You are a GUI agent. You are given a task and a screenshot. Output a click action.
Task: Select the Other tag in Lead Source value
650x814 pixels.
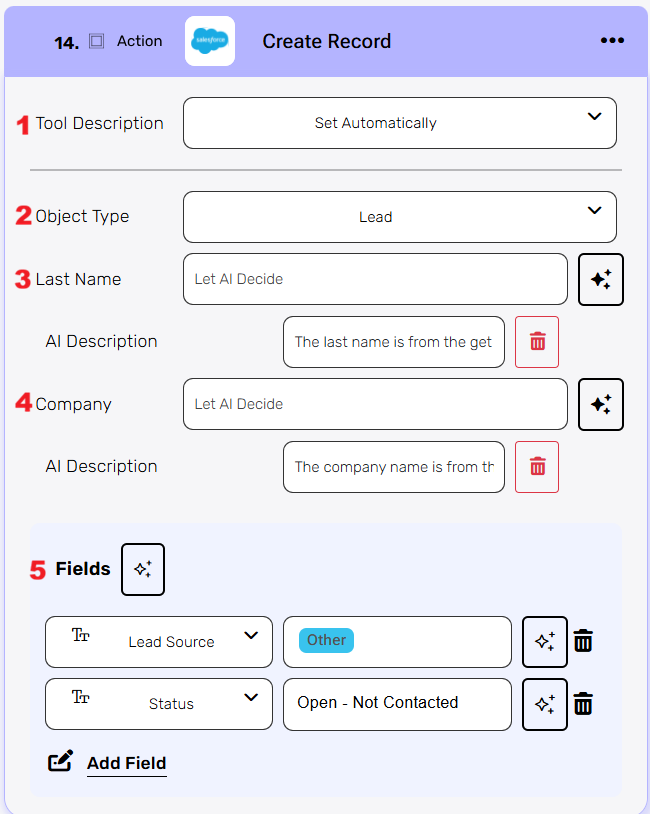coord(326,641)
